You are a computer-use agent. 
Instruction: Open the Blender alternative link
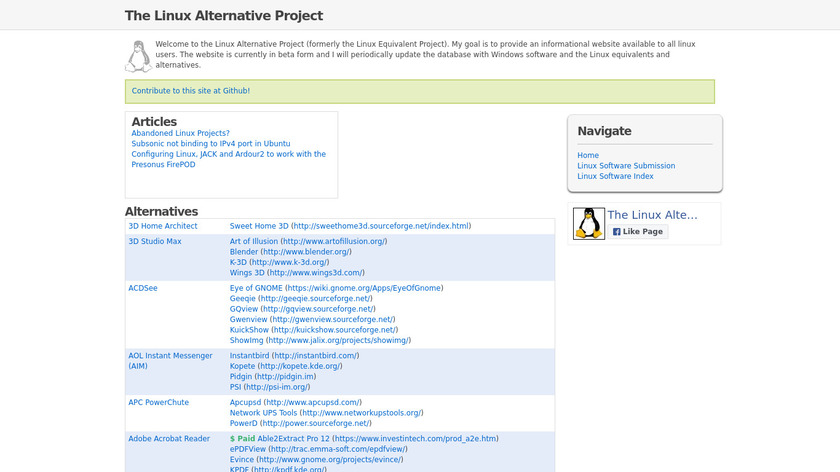coord(291,252)
